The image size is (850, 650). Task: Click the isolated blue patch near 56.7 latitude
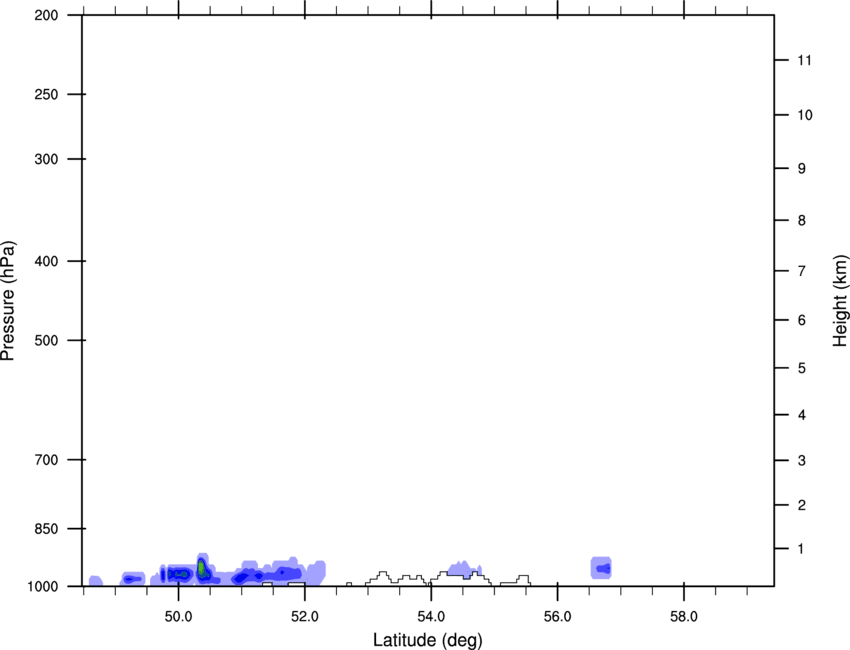(x=601, y=568)
